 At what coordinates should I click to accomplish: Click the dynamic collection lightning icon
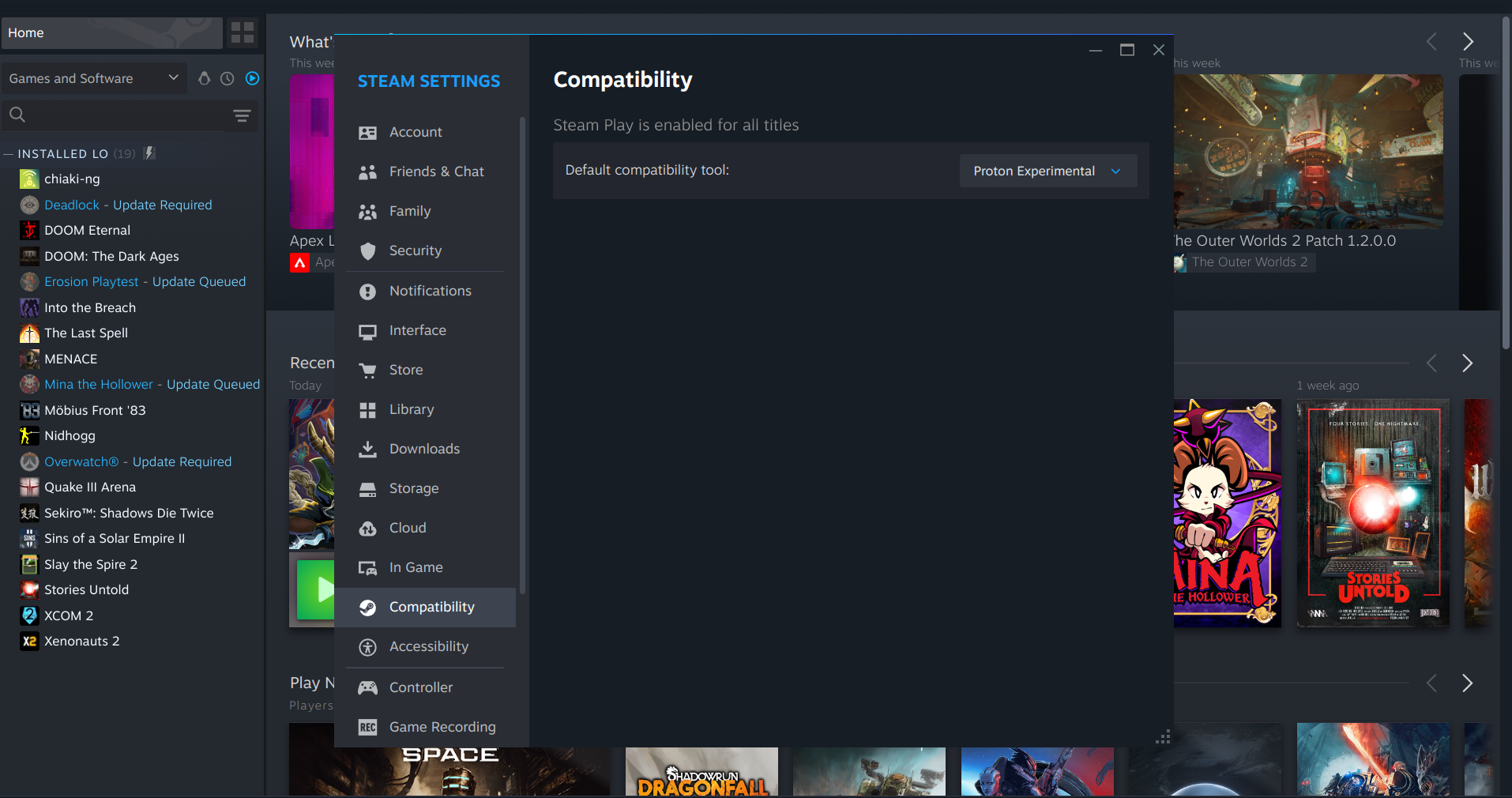[x=149, y=153]
